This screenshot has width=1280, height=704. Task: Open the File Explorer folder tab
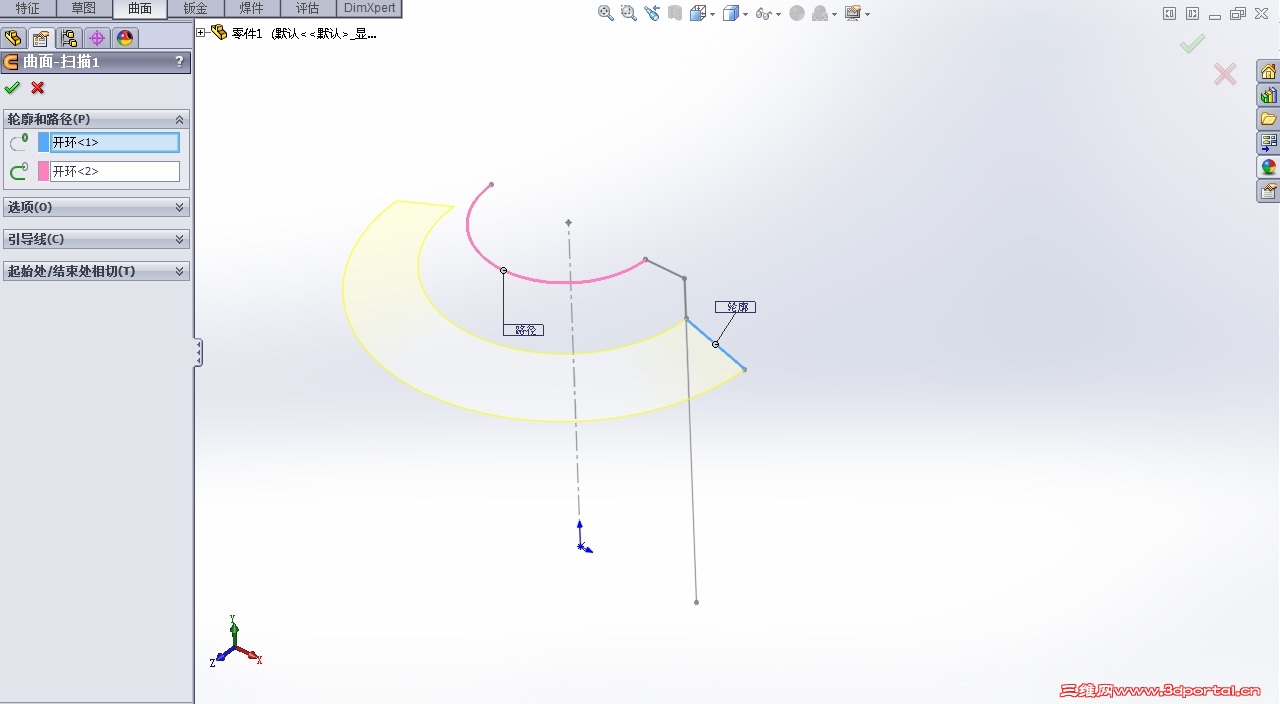tap(1268, 119)
